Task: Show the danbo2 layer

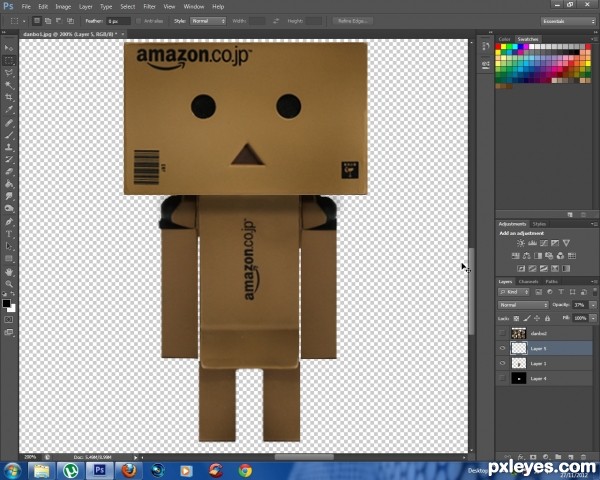Action: click(502, 333)
